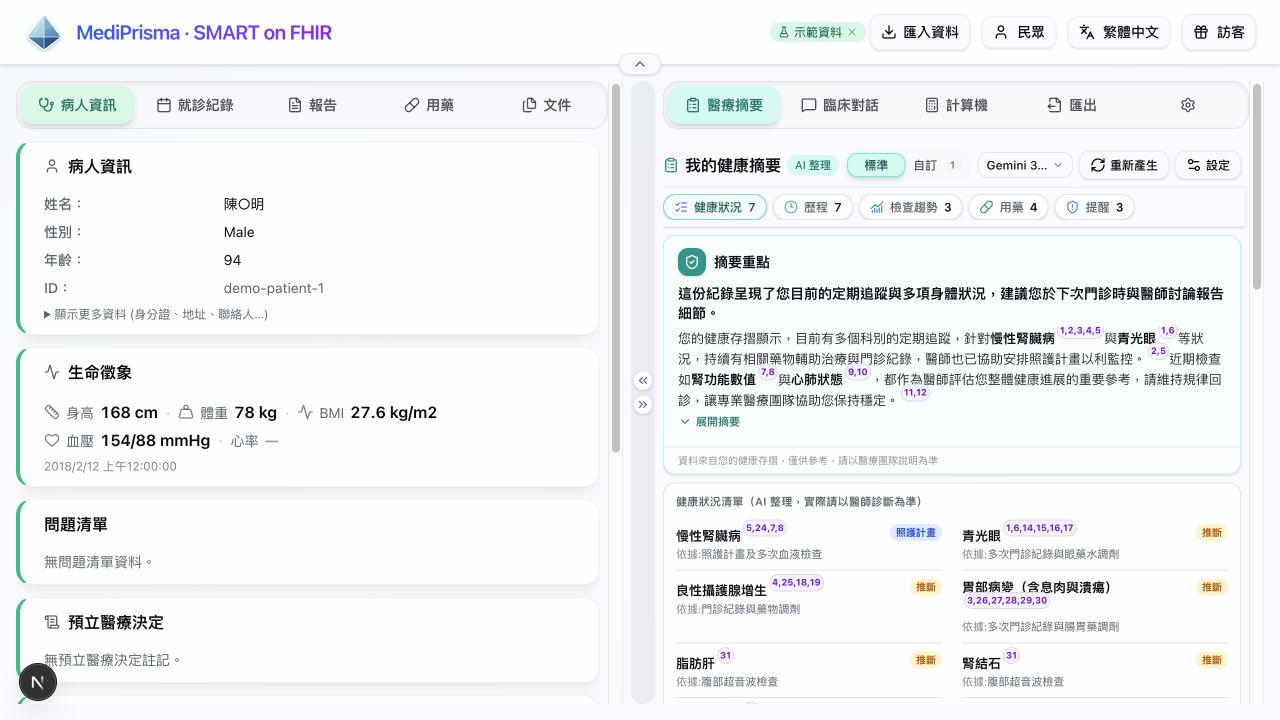Expand 顯示更多資料 patient details
Image resolution: width=1280 pixels, height=720 pixels.
(156, 314)
